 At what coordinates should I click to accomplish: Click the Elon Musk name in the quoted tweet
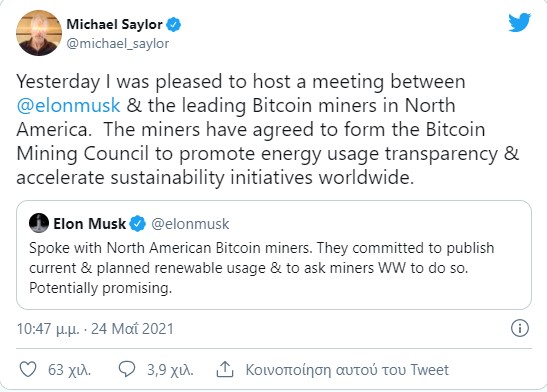(90, 224)
